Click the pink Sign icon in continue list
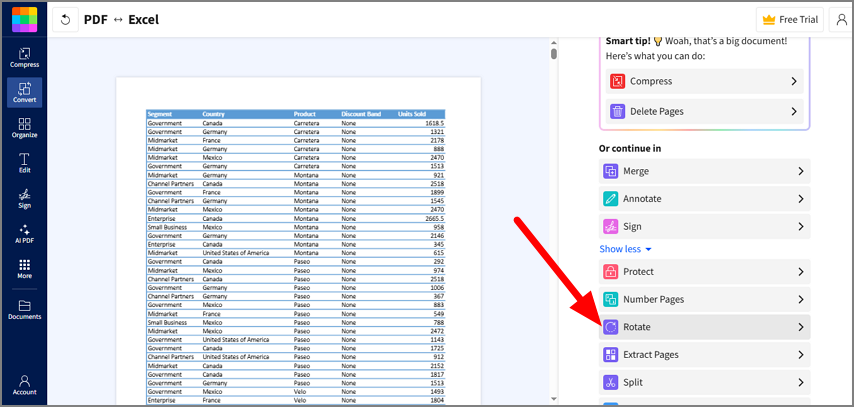The width and height of the screenshot is (854, 407). click(611, 226)
